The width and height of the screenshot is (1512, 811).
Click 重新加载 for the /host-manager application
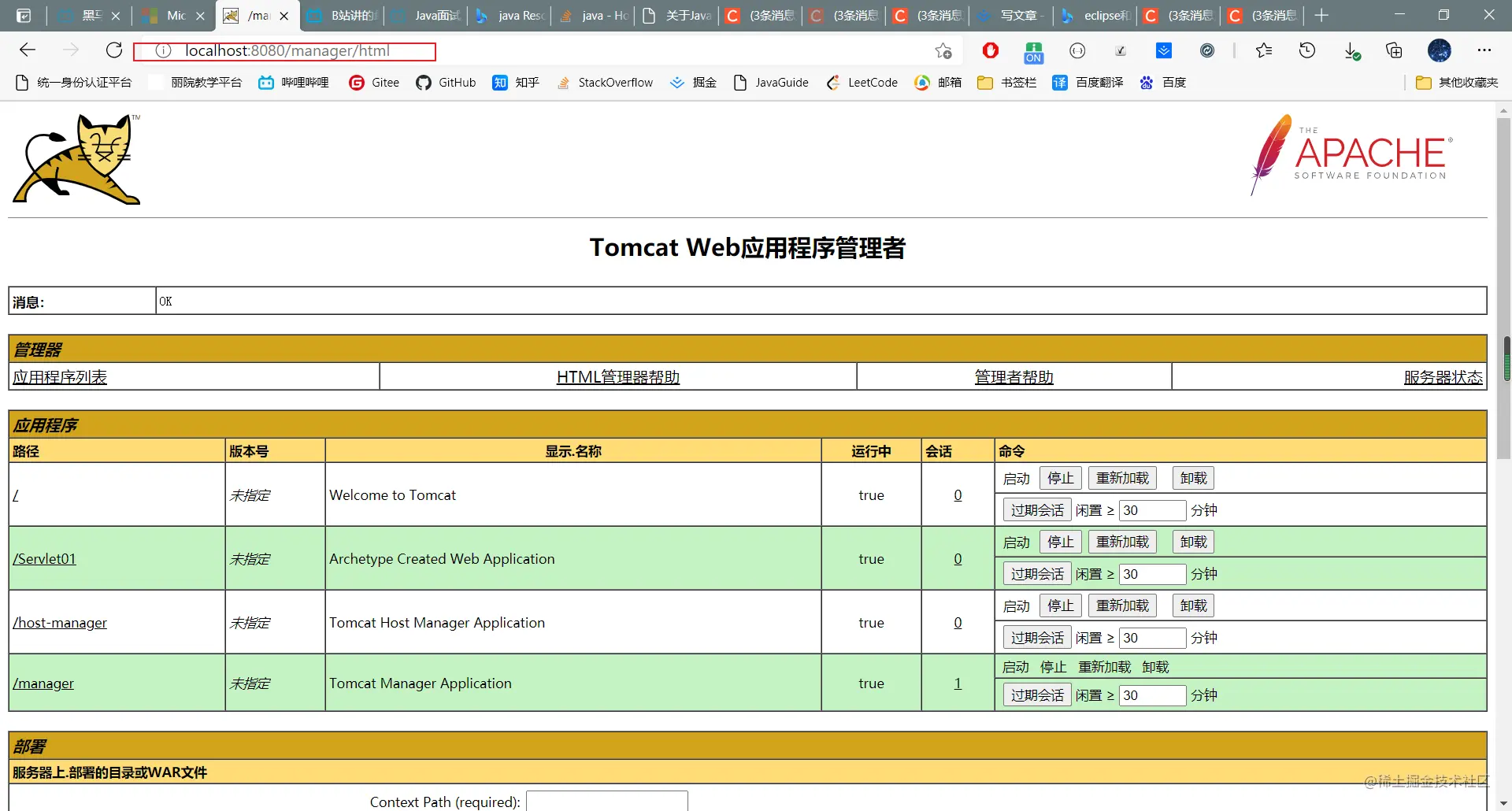(1122, 605)
